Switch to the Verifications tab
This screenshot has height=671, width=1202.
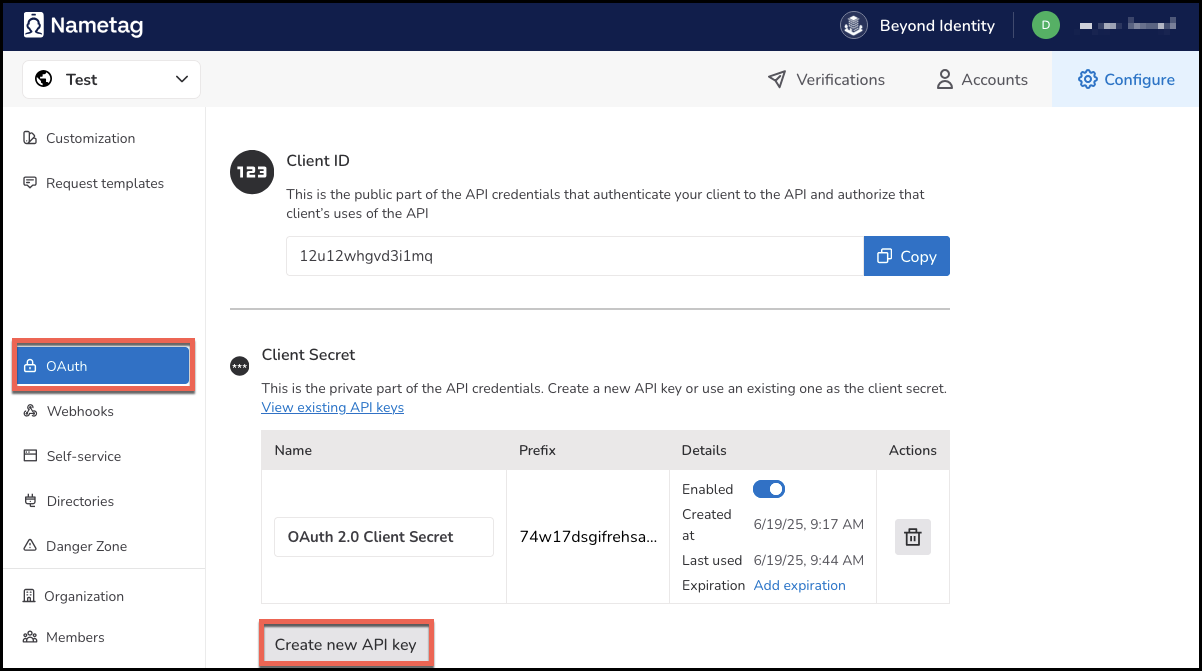tap(826, 80)
